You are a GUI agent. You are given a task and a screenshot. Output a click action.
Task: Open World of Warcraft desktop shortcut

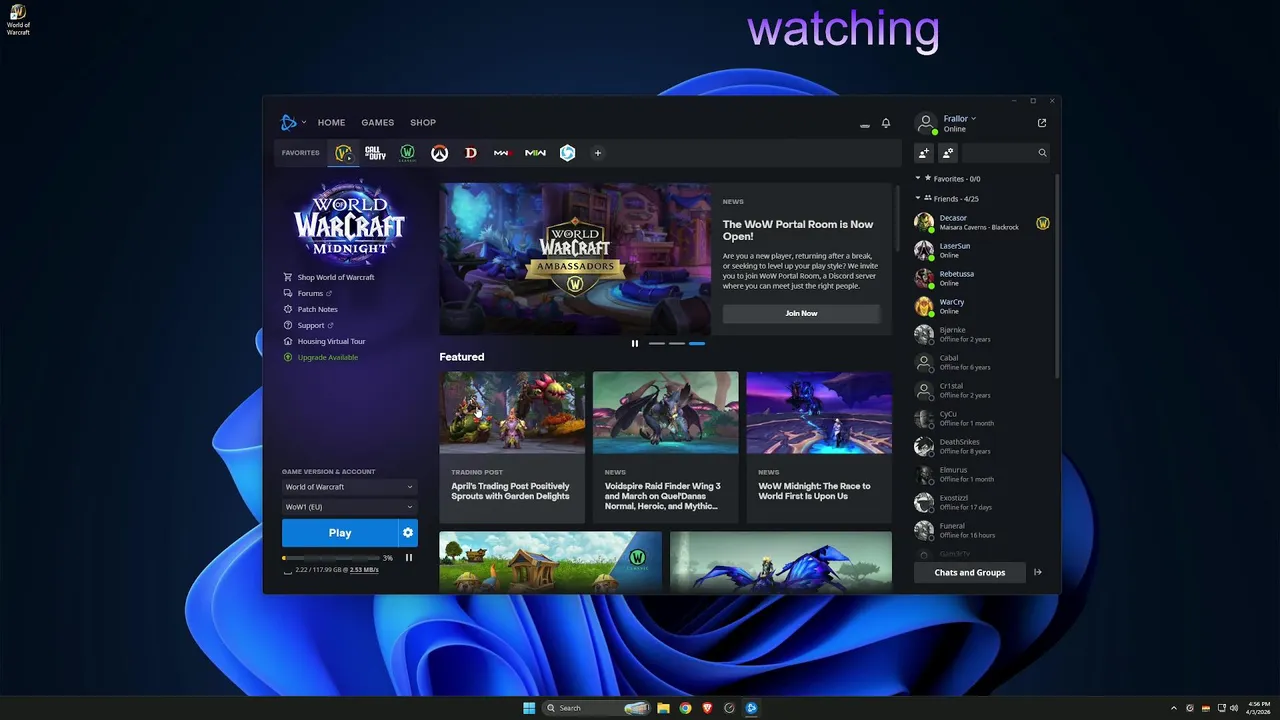tap(18, 19)
